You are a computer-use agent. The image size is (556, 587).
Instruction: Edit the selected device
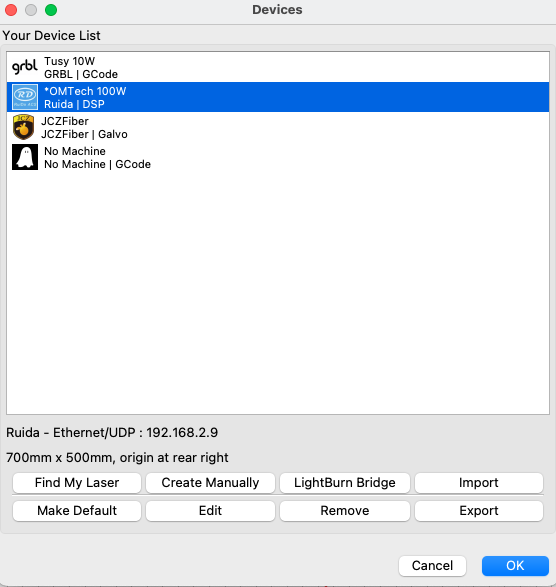coord(210,511)
